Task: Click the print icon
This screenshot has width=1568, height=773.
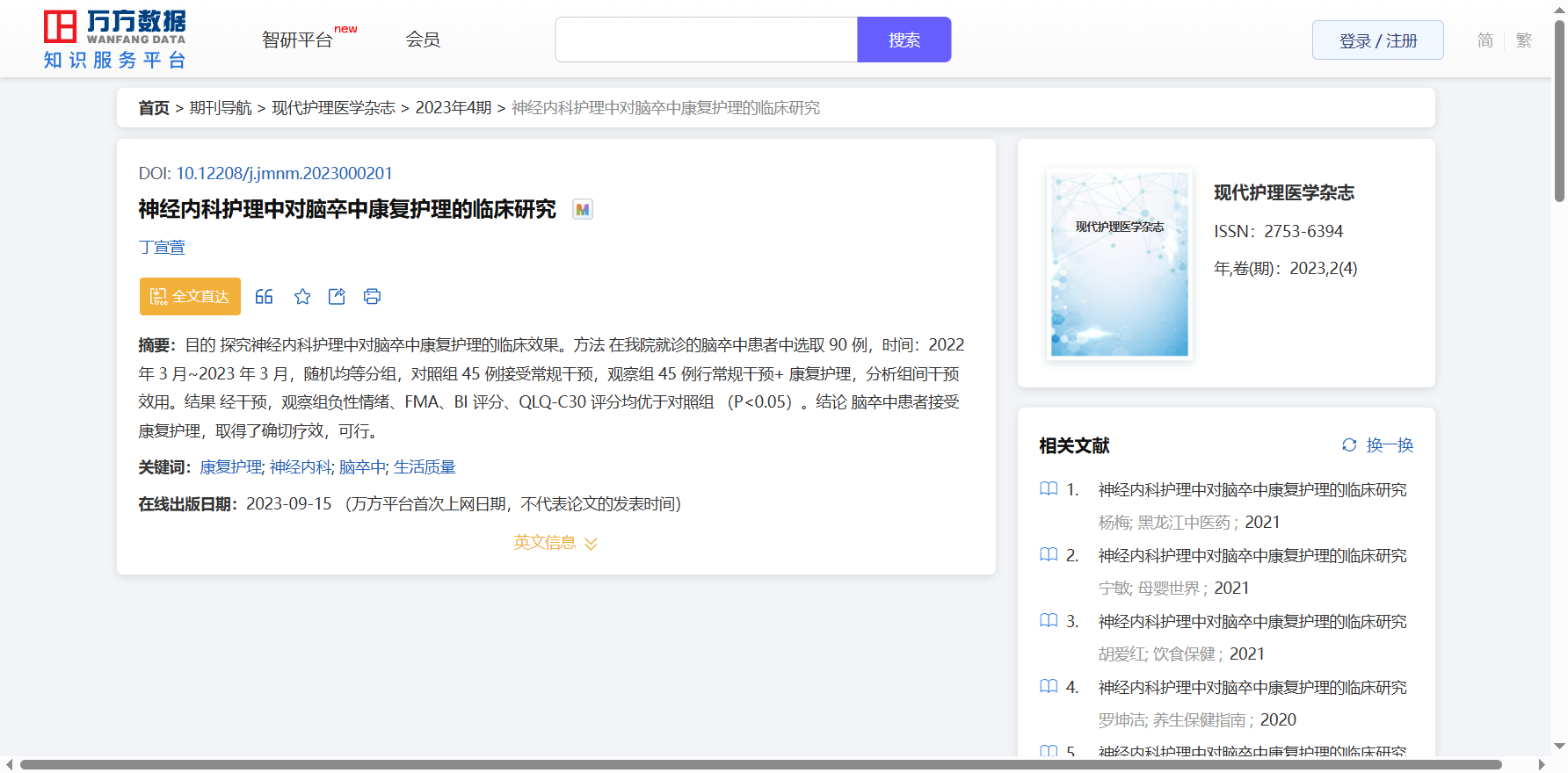Action: pos(372,297)
